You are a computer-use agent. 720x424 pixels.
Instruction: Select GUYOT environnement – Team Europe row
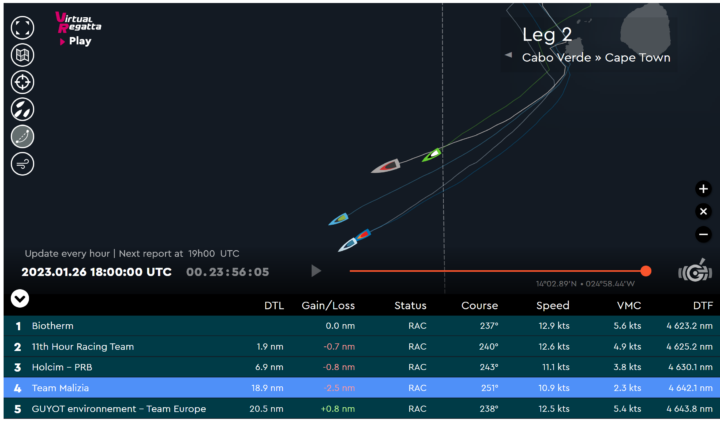[x=360, y=408]
